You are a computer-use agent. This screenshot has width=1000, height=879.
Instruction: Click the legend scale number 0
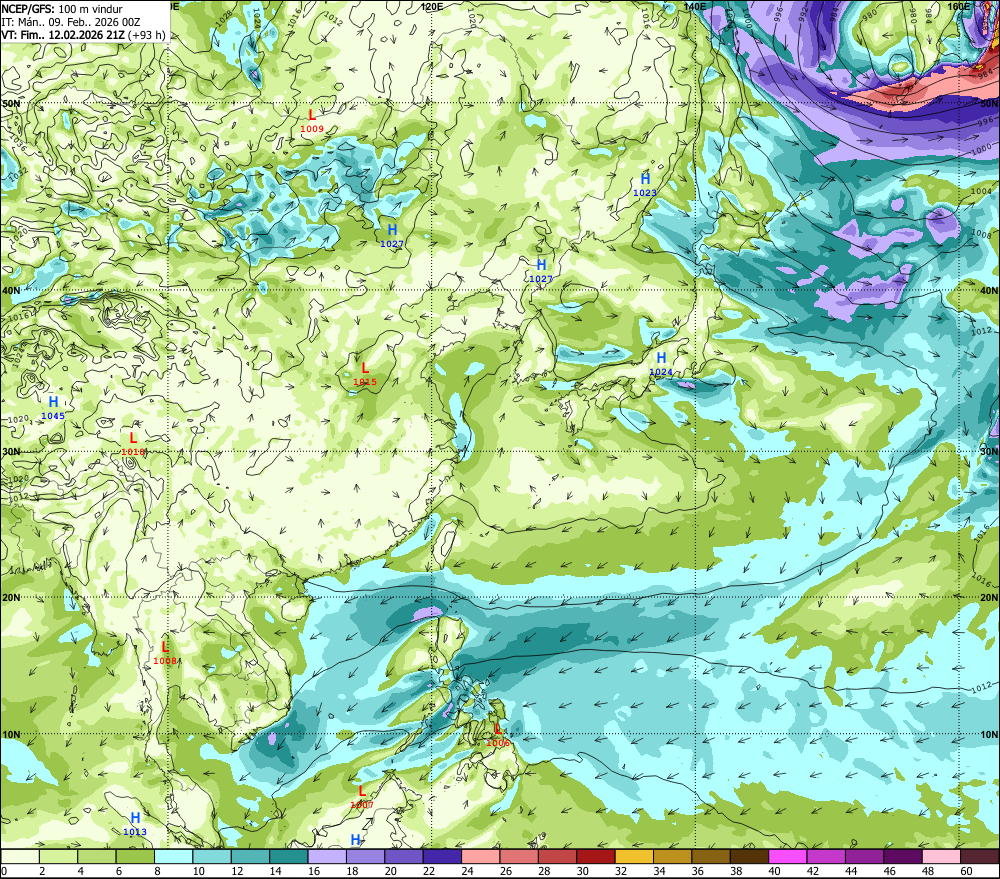tap(4, 871)
